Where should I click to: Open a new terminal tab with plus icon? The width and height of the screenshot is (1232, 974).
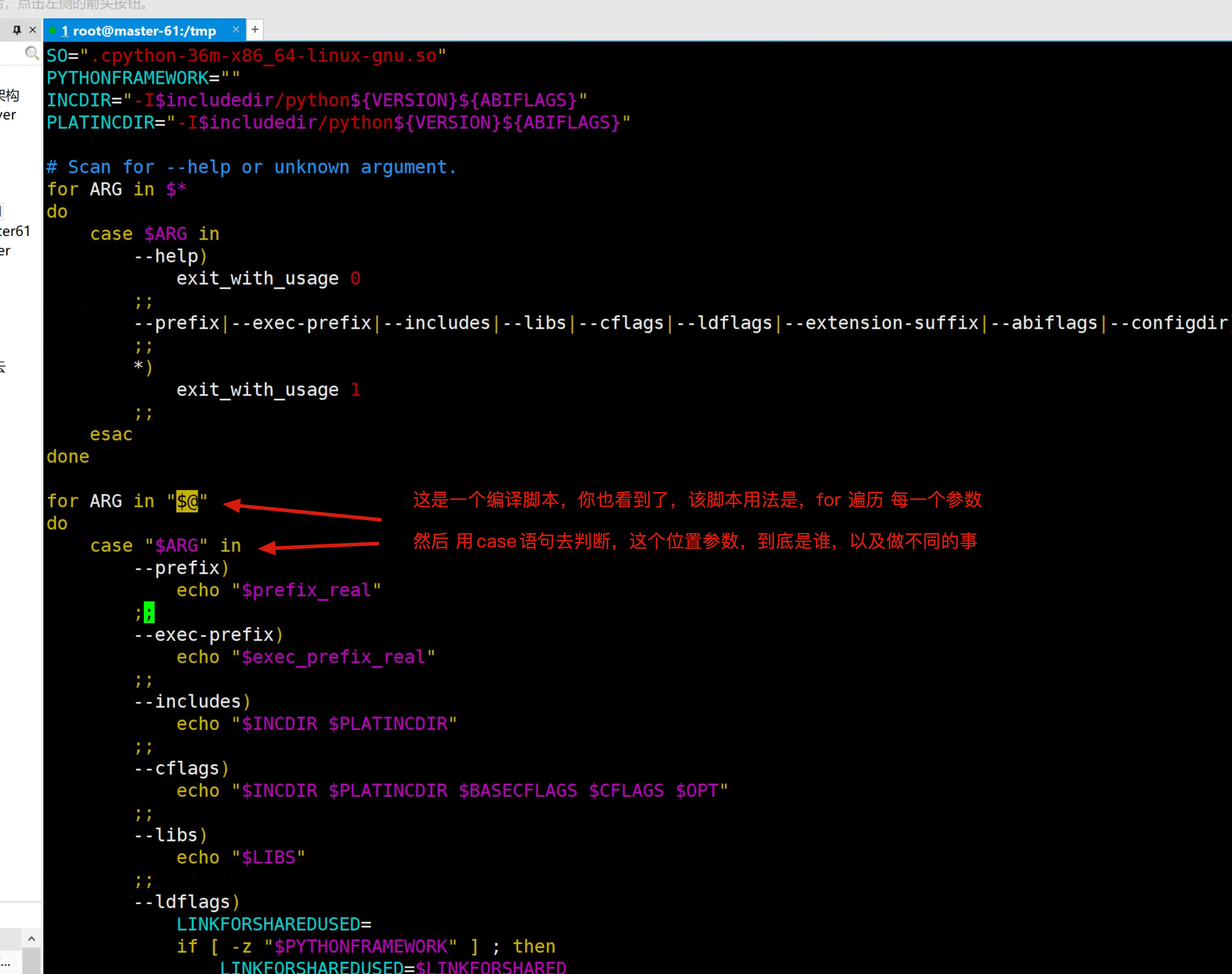(255, 29)
